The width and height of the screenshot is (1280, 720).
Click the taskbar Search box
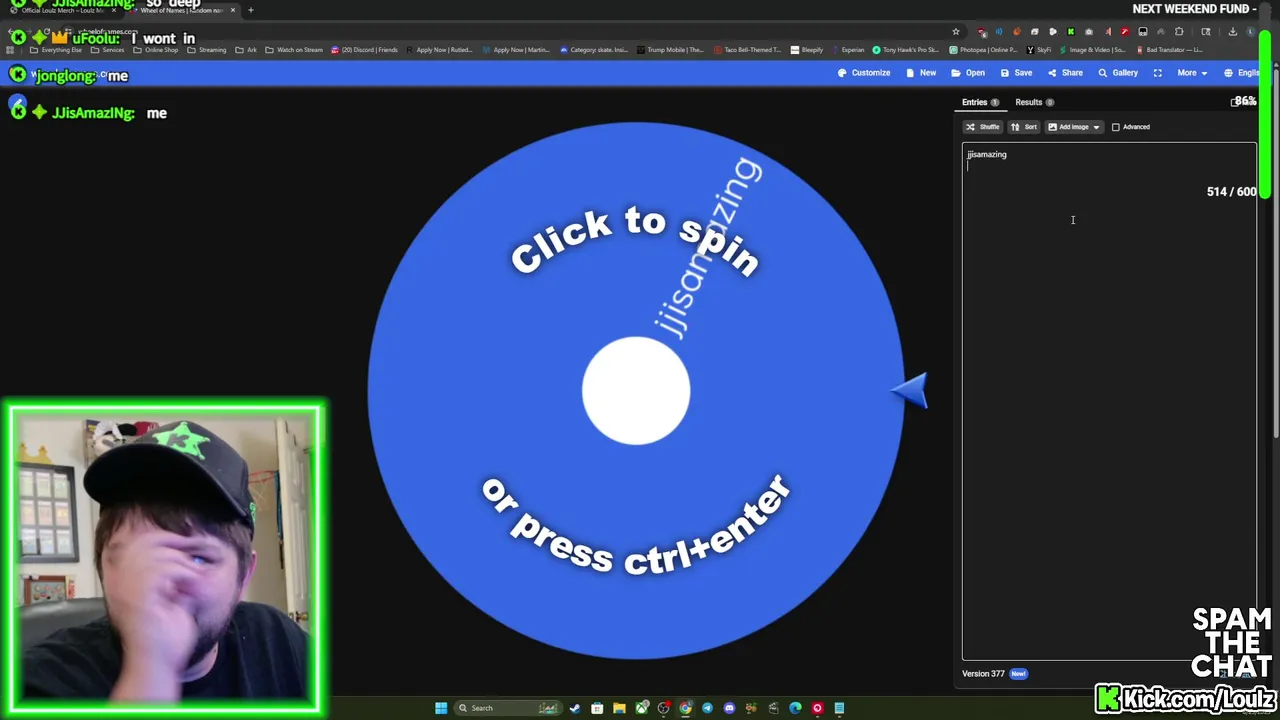[508, 708]
